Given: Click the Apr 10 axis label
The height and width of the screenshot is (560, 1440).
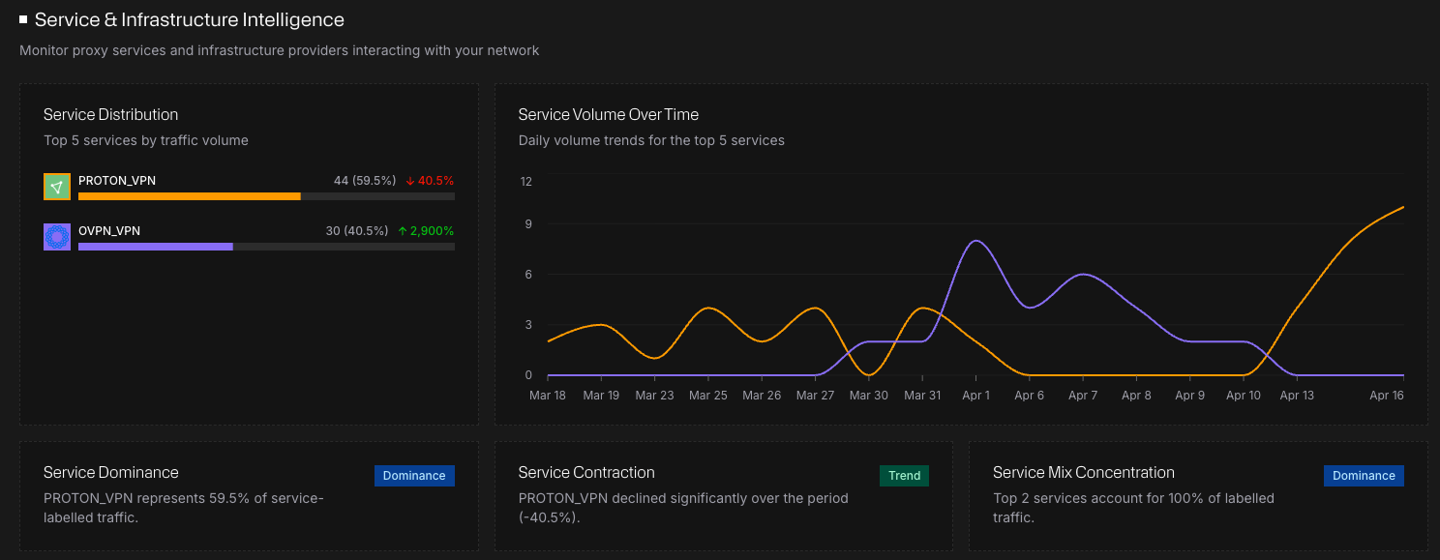Looking at the screenshot, I should [x=1243, y=396].
